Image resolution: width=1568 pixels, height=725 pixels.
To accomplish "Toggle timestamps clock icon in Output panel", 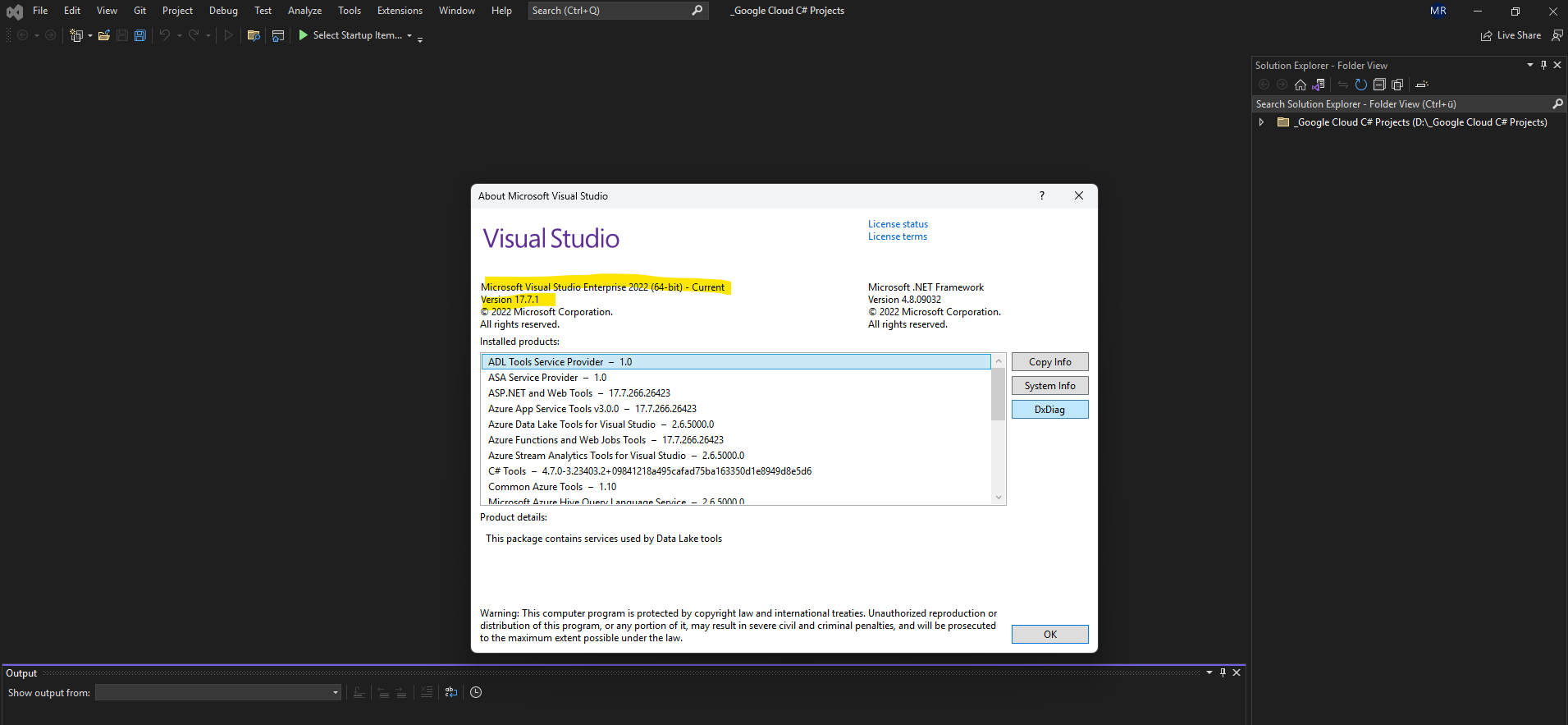I will 476,692.
